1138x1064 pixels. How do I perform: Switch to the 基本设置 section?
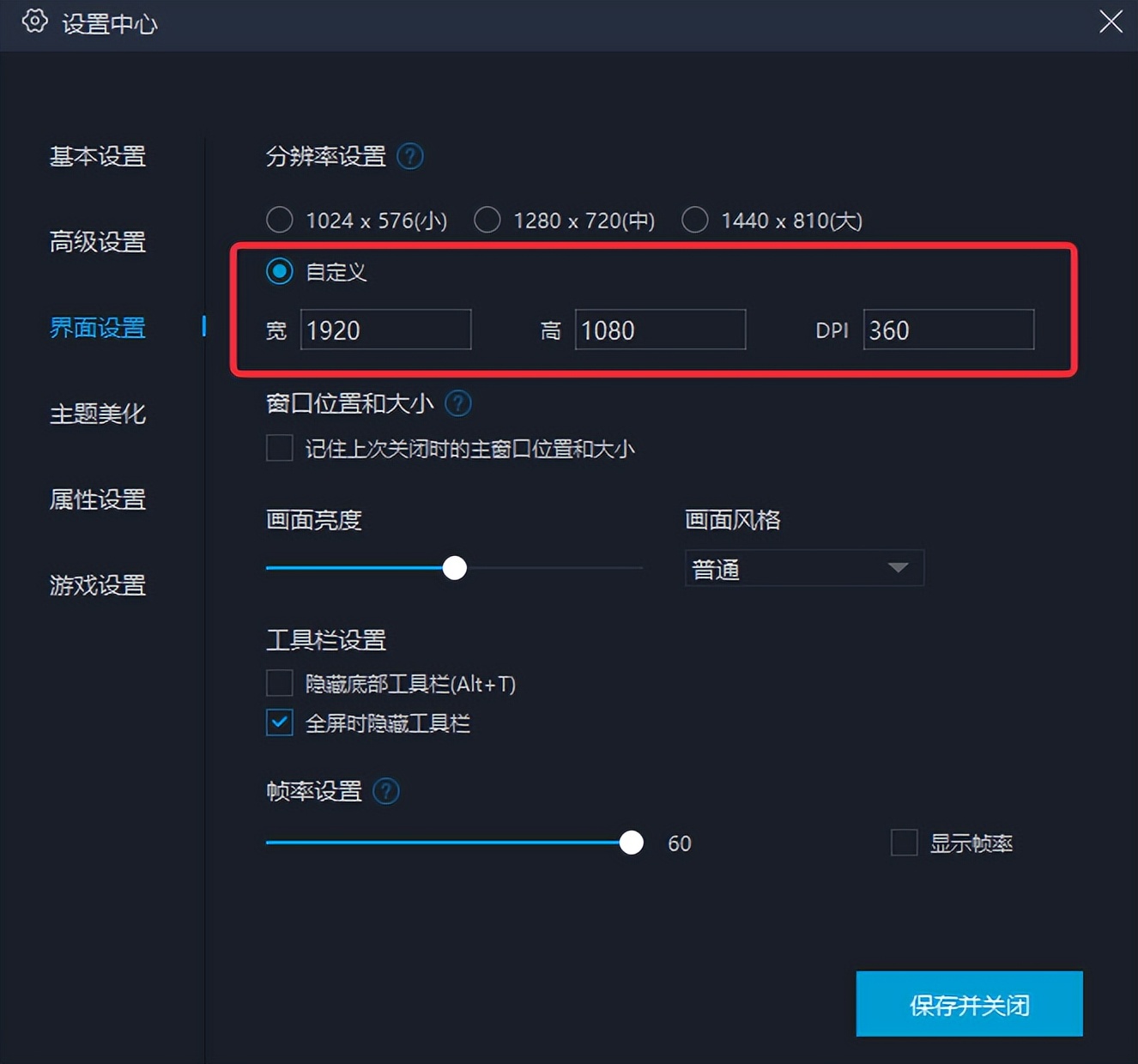click(97, 157)
